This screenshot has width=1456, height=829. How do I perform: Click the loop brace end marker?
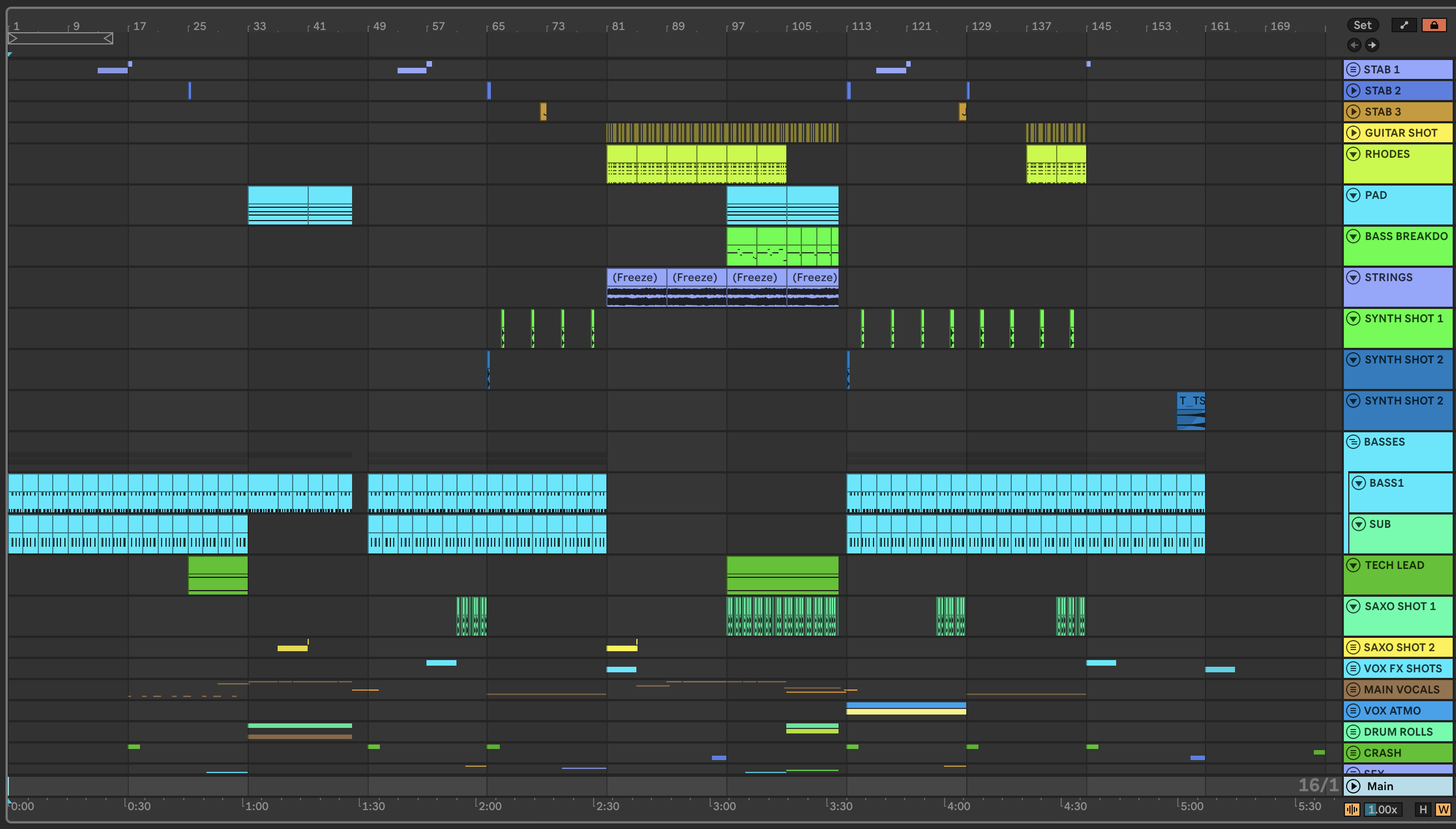click(108, 38)
